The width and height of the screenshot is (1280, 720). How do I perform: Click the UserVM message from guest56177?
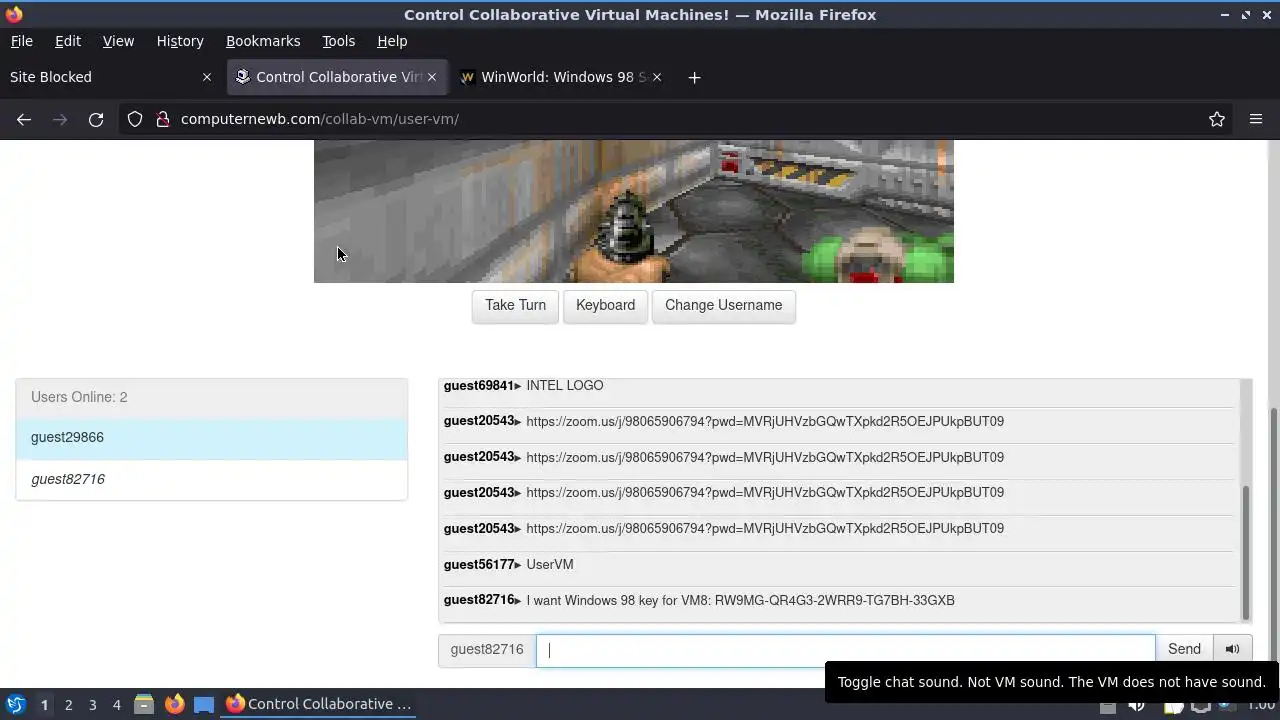pyautogui.click(x=550, y=564)
